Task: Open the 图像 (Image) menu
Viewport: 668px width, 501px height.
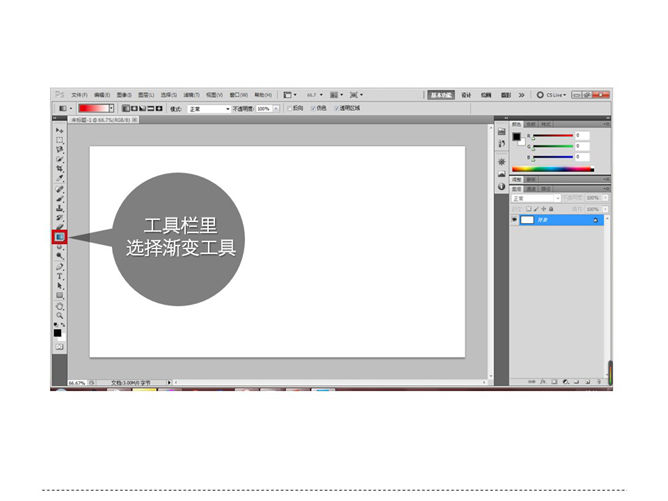Action: click(x=123, y=94)
